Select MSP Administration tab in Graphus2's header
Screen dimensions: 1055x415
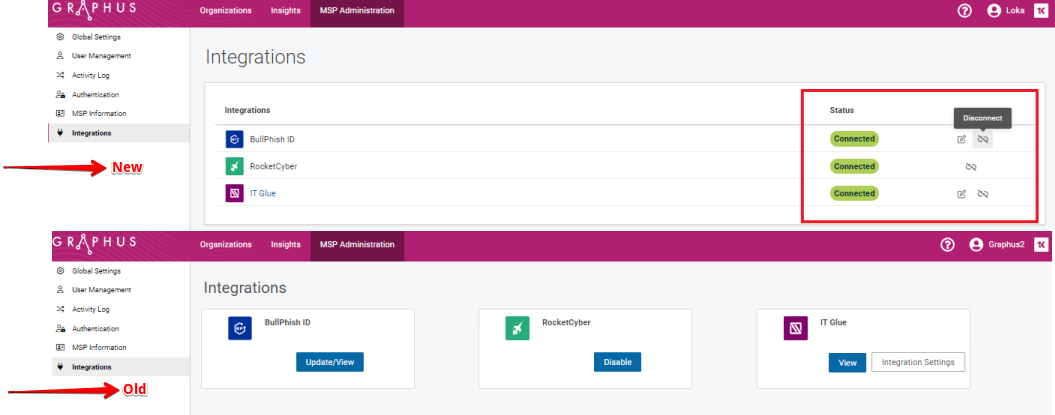click(357, 245)
